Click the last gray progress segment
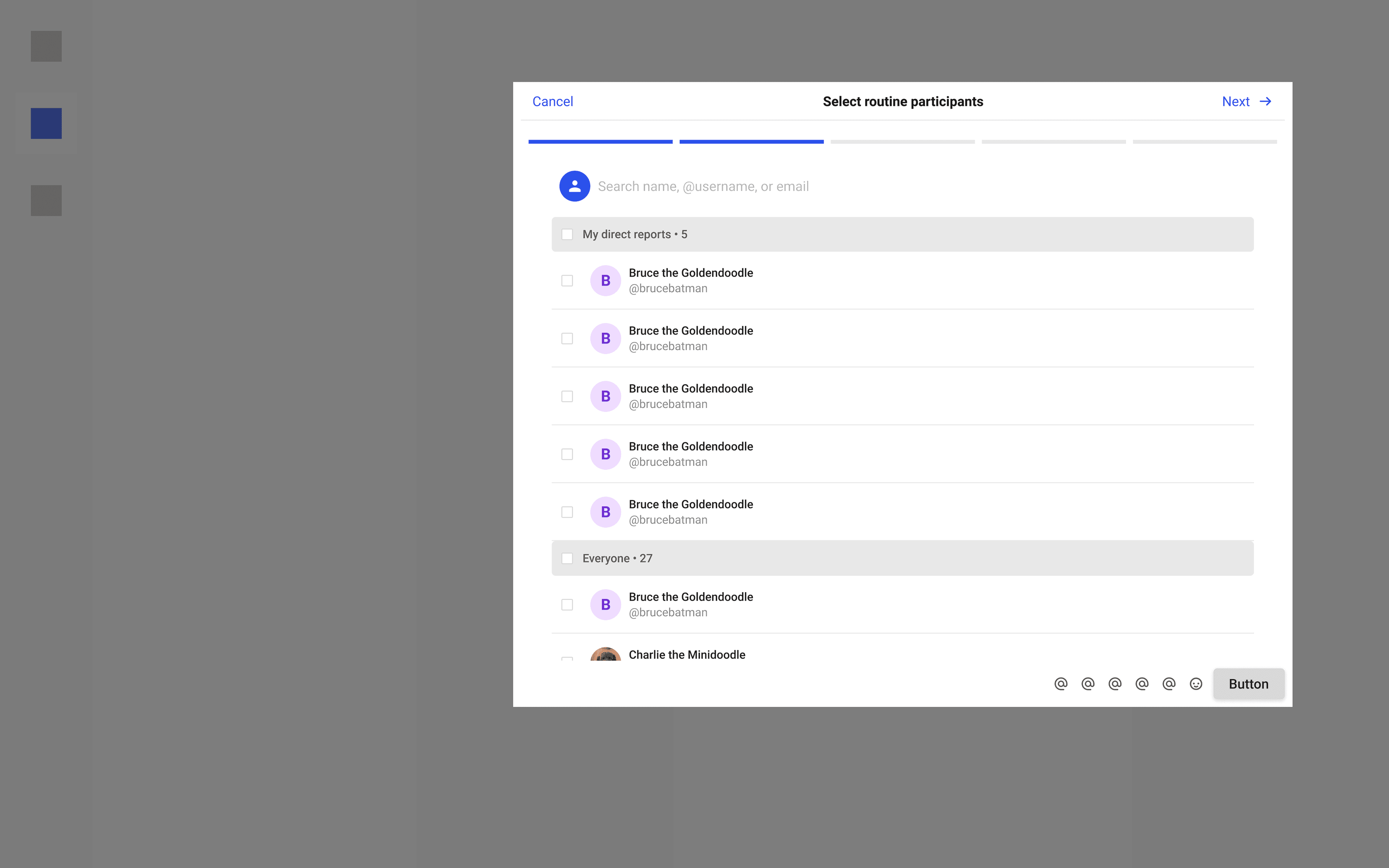This screenshot has width=1389, height=868. (1204, 142)
